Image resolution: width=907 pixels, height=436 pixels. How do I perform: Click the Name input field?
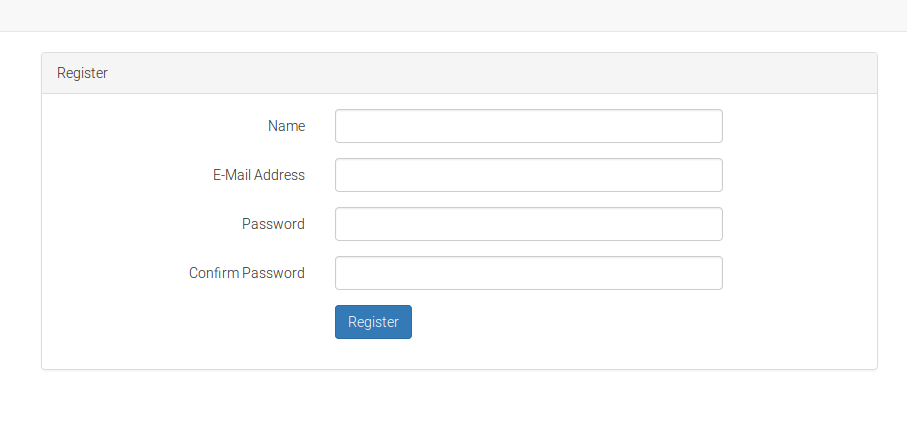(528, 126)
